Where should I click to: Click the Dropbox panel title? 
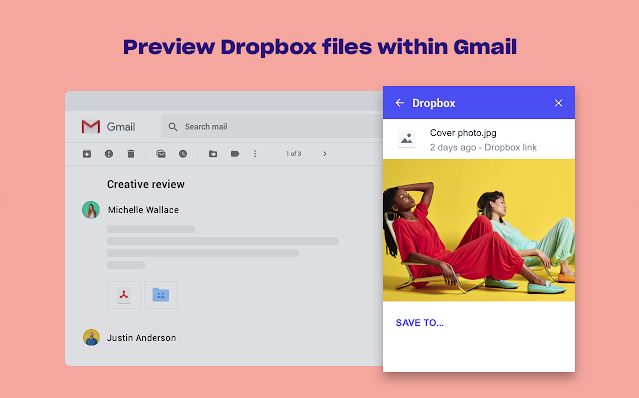(x=434, y=103)
